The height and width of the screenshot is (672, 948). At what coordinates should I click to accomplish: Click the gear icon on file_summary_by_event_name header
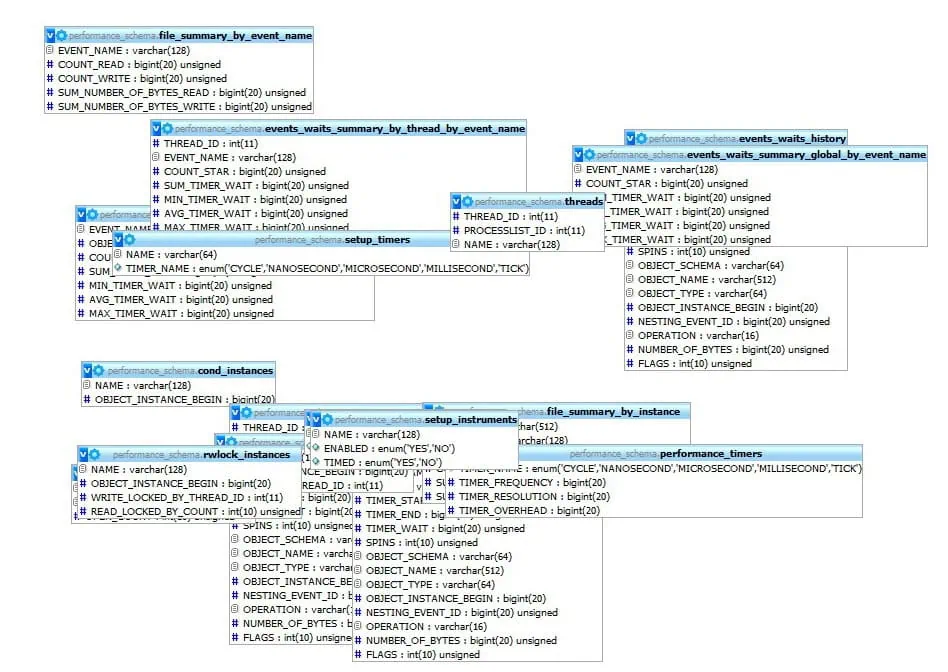62,34
